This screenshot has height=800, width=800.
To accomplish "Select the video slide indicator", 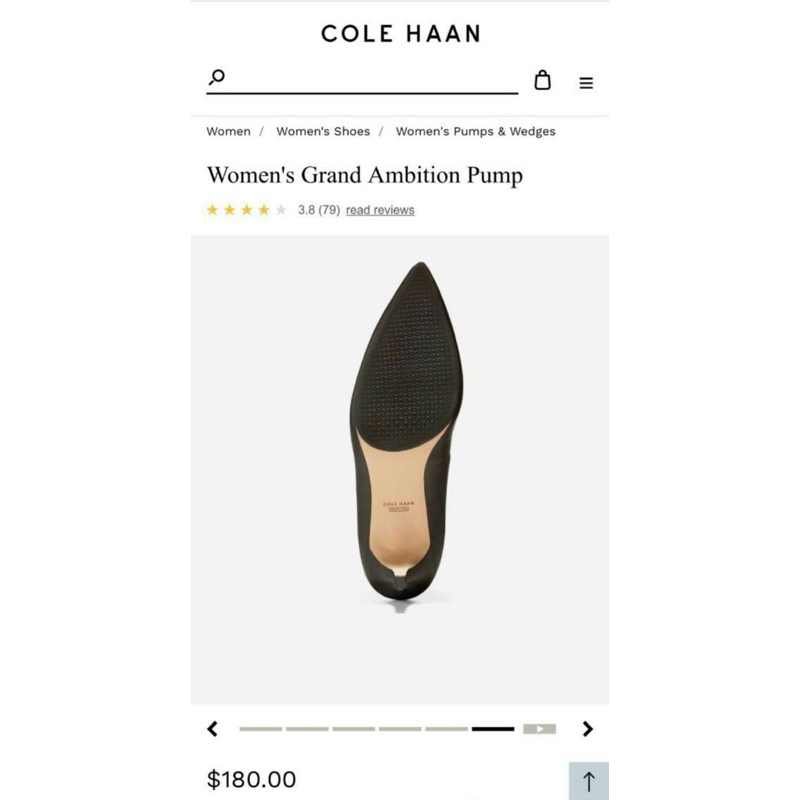I will tap(539, 729).
